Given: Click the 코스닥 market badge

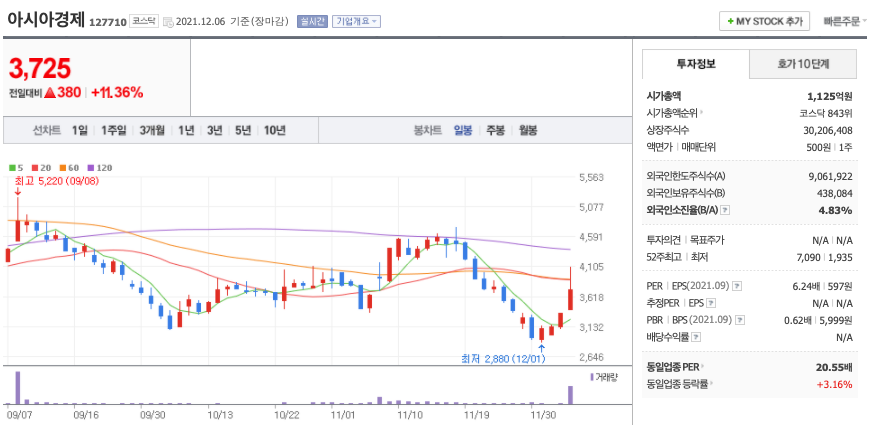Looking at the screenshot, I should tap(144, 21).
